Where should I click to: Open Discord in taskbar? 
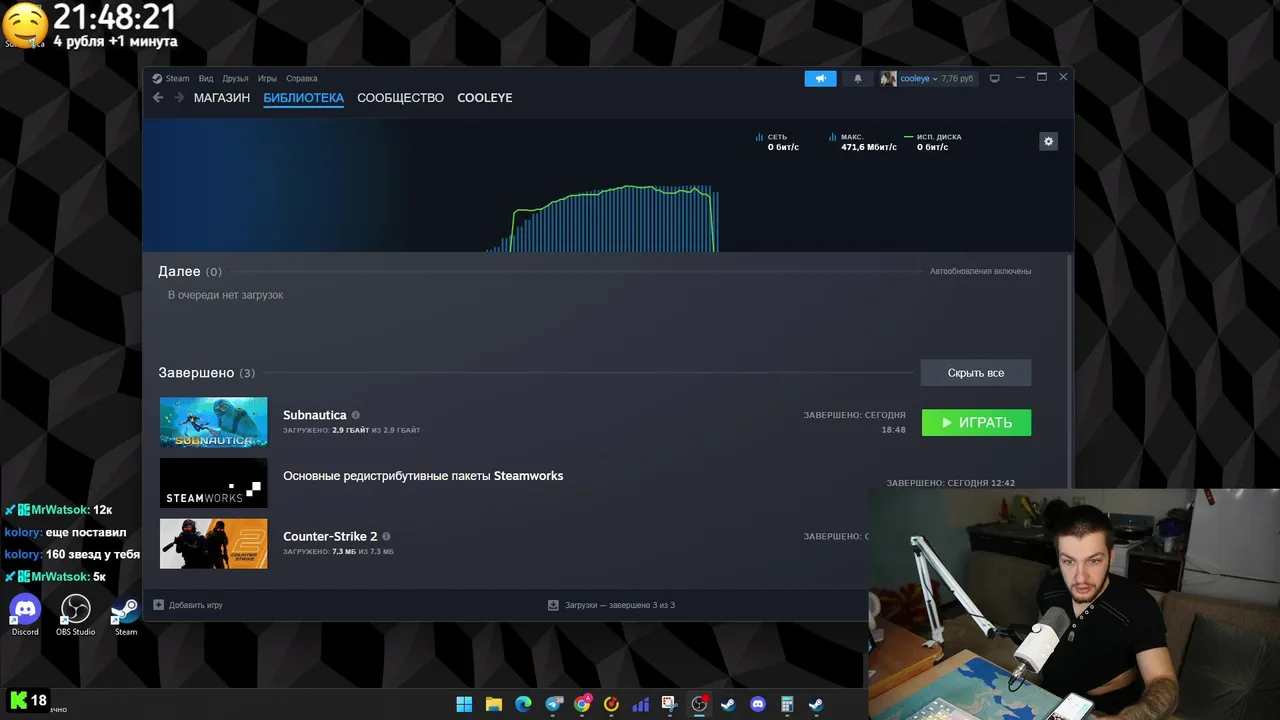757,704
